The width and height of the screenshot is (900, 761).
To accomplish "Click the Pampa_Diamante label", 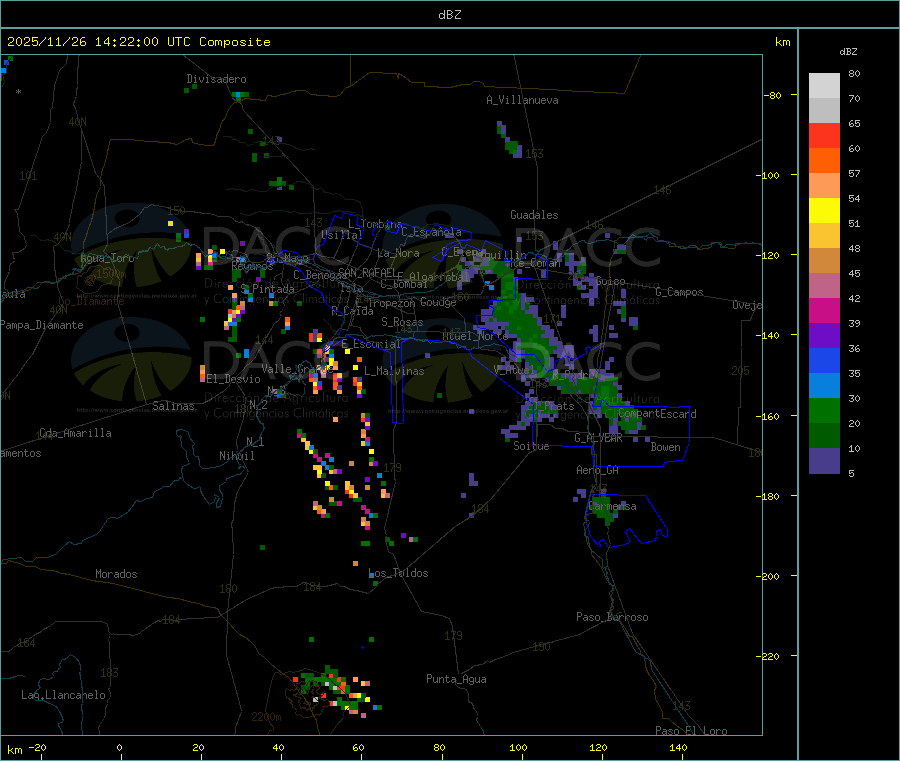I will 42,324.
